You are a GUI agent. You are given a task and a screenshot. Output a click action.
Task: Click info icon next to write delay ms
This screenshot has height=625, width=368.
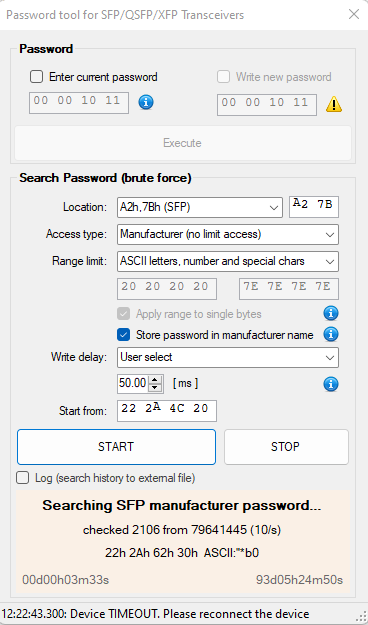point(331,384)
